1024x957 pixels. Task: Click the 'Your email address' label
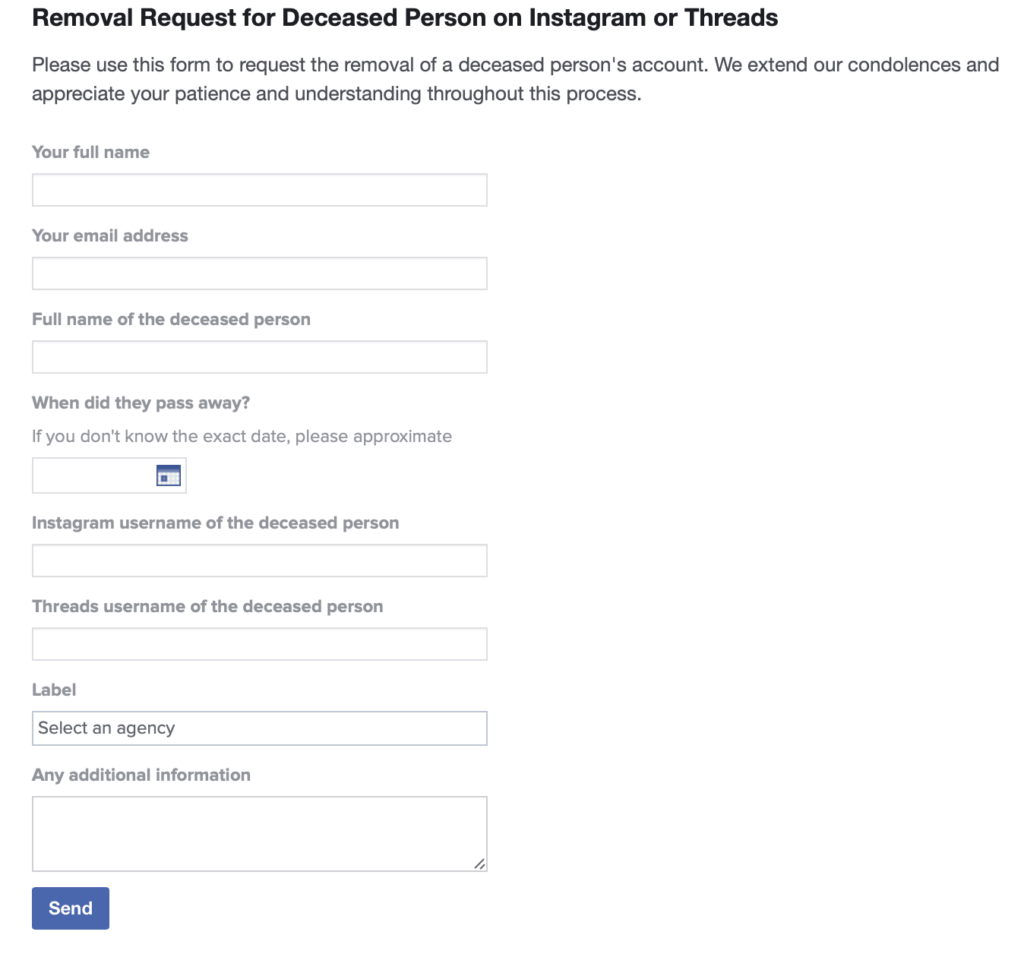[x=110, y=236]
